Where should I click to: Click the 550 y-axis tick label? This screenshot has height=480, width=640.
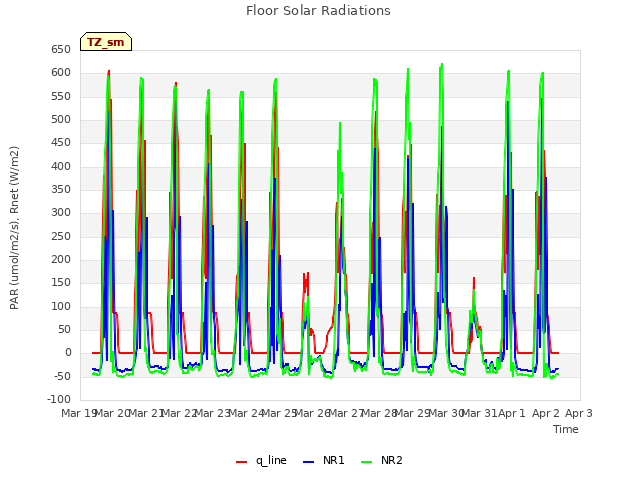(61, 96)
